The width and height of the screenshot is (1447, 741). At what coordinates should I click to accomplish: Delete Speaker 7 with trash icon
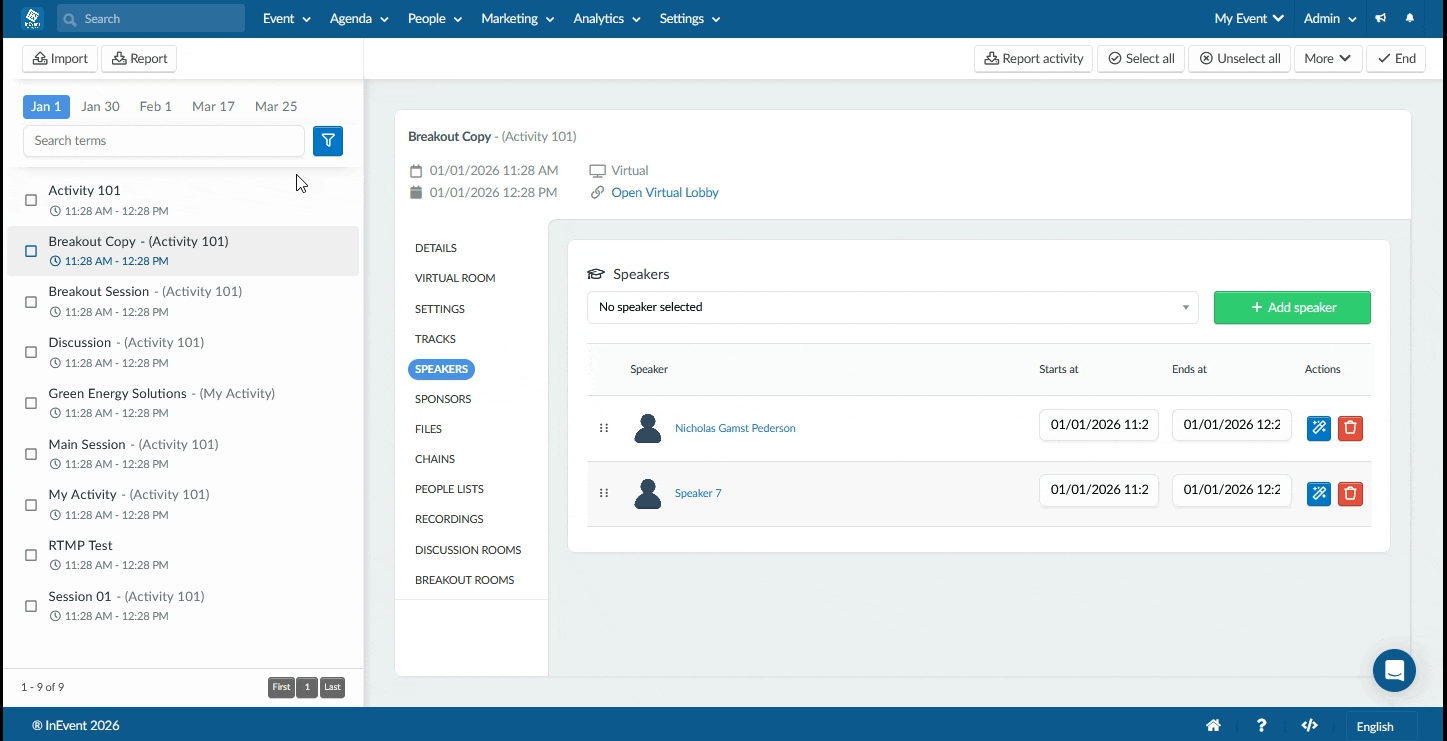pyautogui.click(x=1350, y=493)
